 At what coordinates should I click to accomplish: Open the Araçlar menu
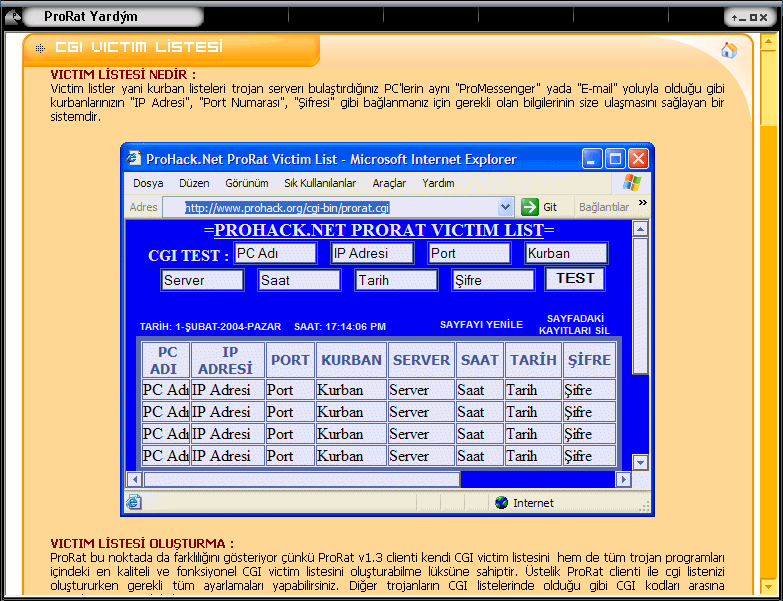pos(389,184)
